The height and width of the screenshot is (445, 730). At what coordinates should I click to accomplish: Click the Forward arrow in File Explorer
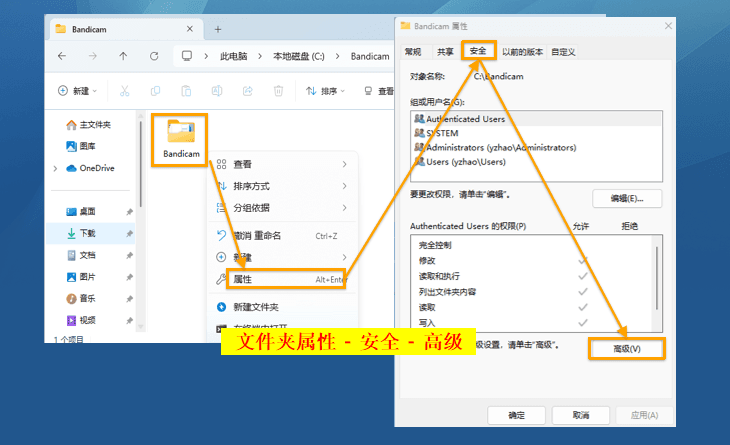pyautogui.click(x=93, y=56)
